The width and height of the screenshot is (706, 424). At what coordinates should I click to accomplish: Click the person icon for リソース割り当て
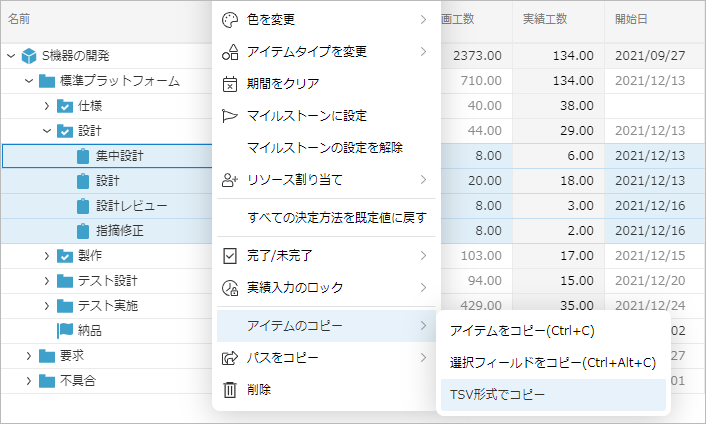coord(230,179)
